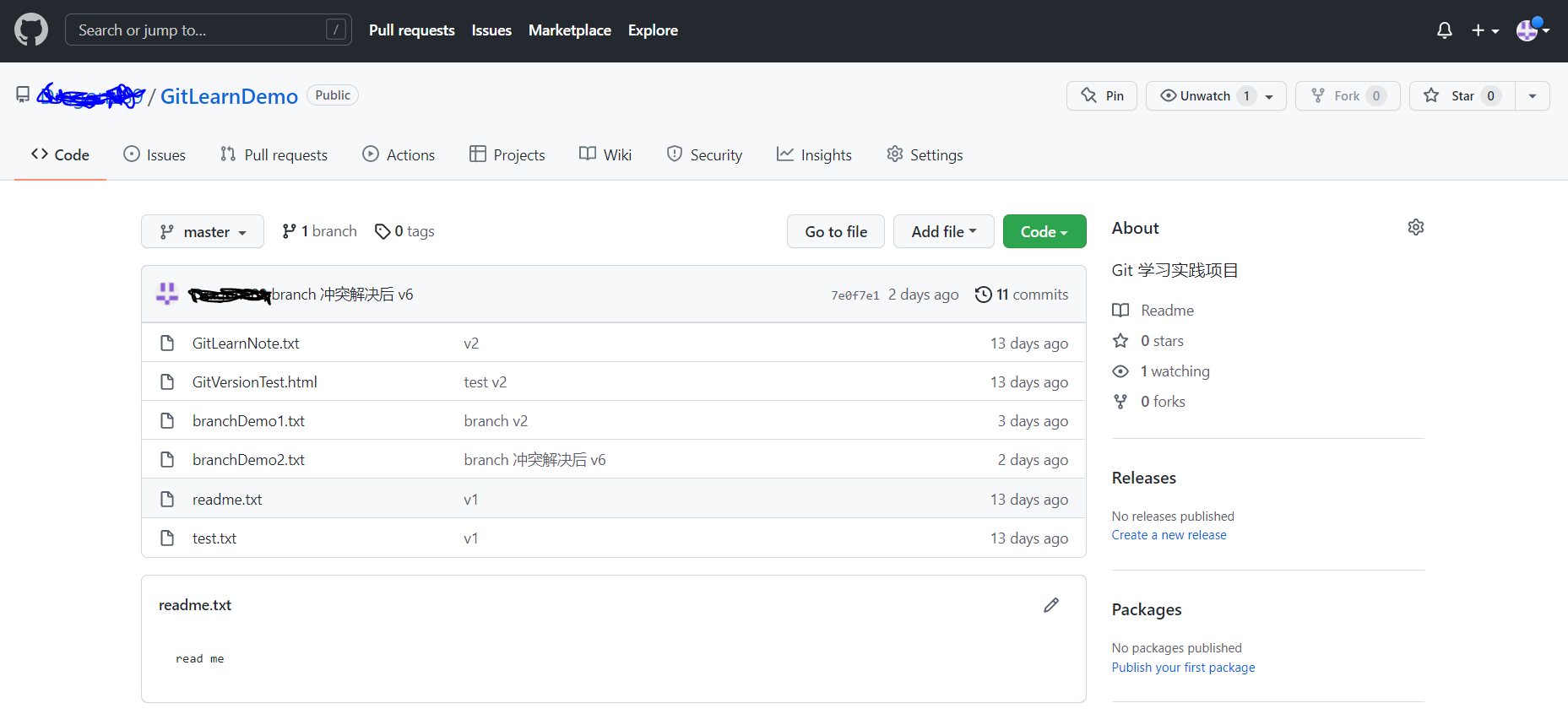Edit readme with the pencil icon
Screen dimensions: 1568x714
tap(1051, 605)
